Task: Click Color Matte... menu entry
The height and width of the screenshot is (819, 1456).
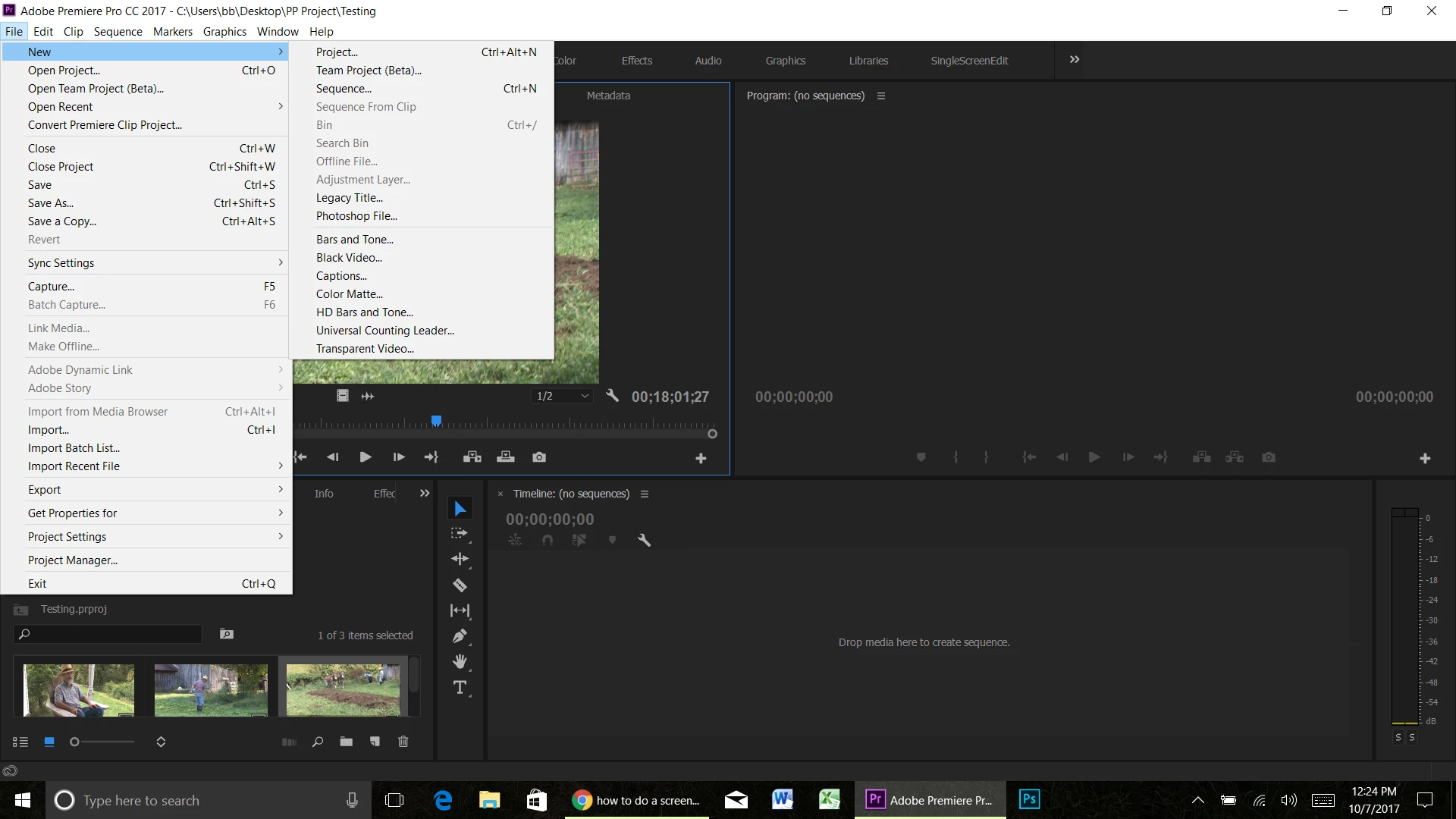Action: point(350,294)
